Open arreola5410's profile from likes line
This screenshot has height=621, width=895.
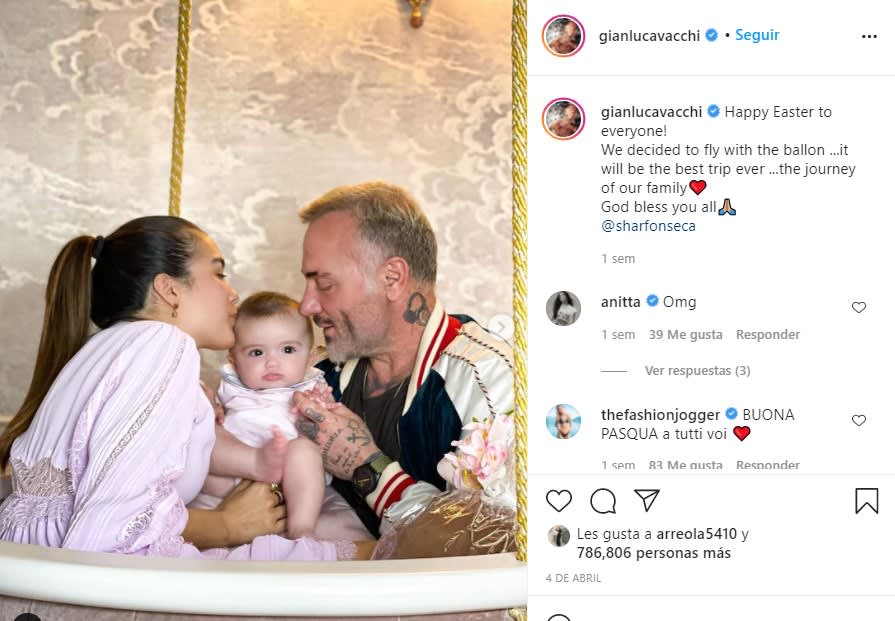pos(696,534)
